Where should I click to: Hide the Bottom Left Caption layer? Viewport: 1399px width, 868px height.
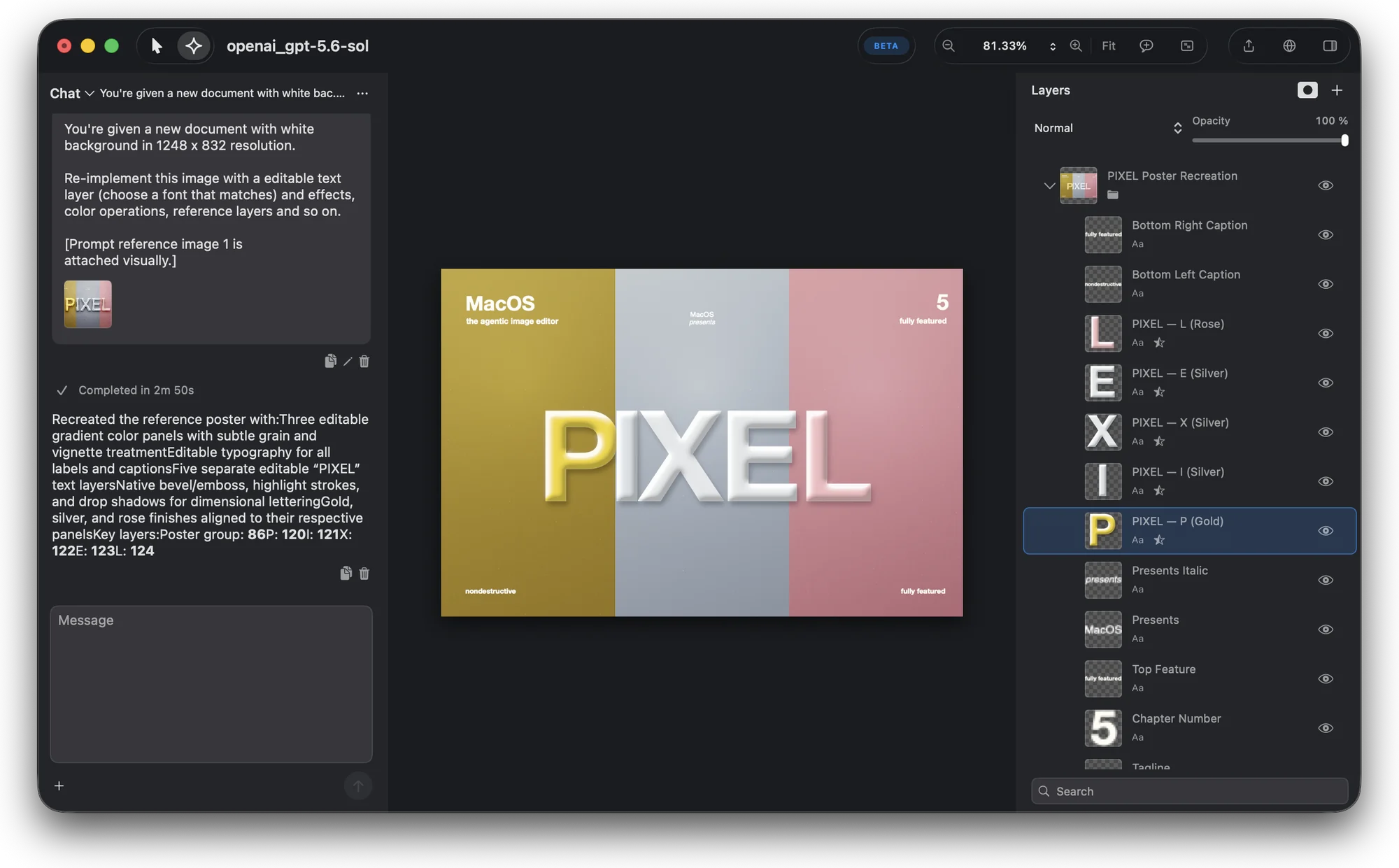1326,284
